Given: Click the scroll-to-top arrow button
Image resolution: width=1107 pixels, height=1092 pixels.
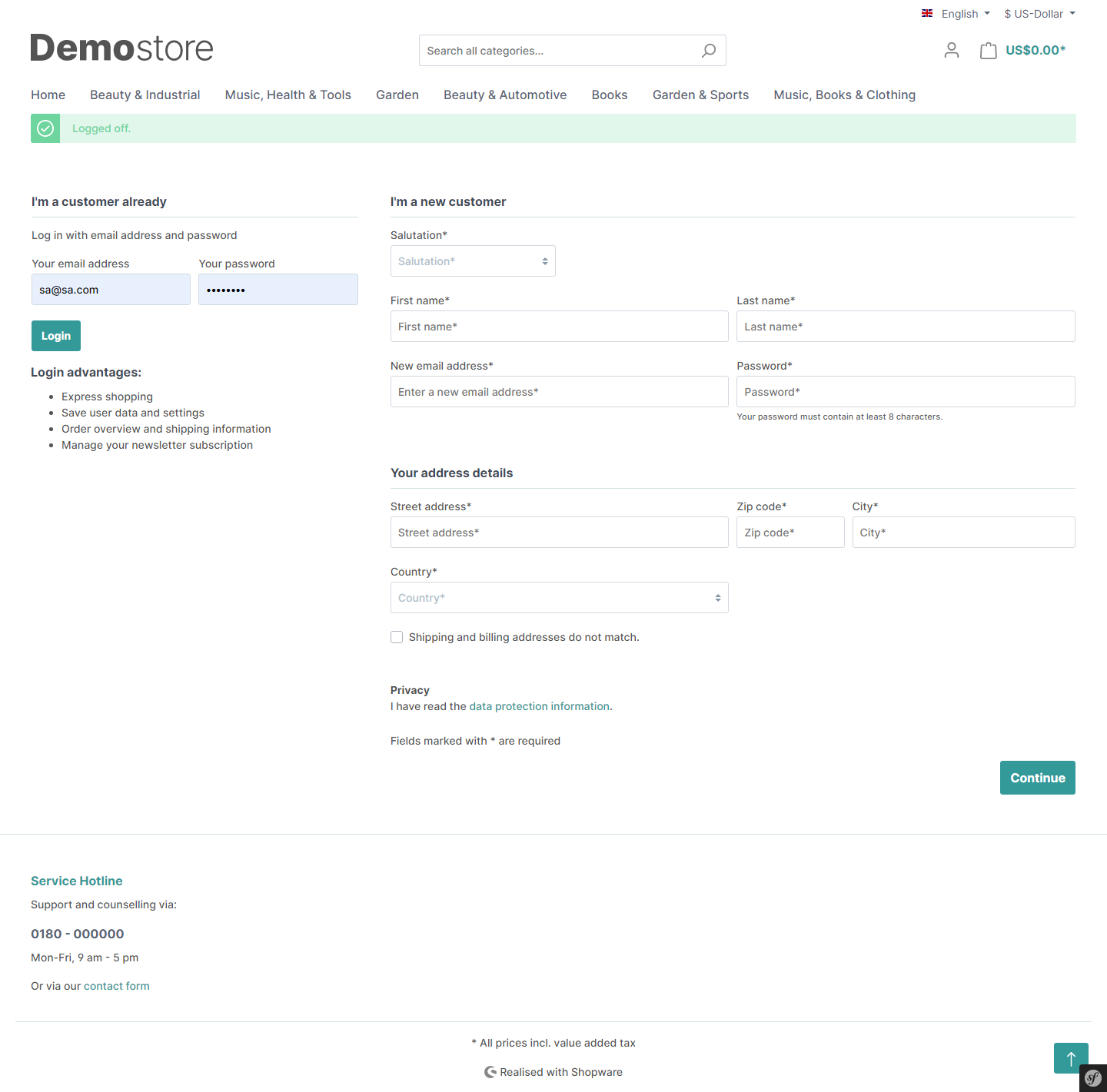Looking at the screenshot, I should (1071, 1058).
